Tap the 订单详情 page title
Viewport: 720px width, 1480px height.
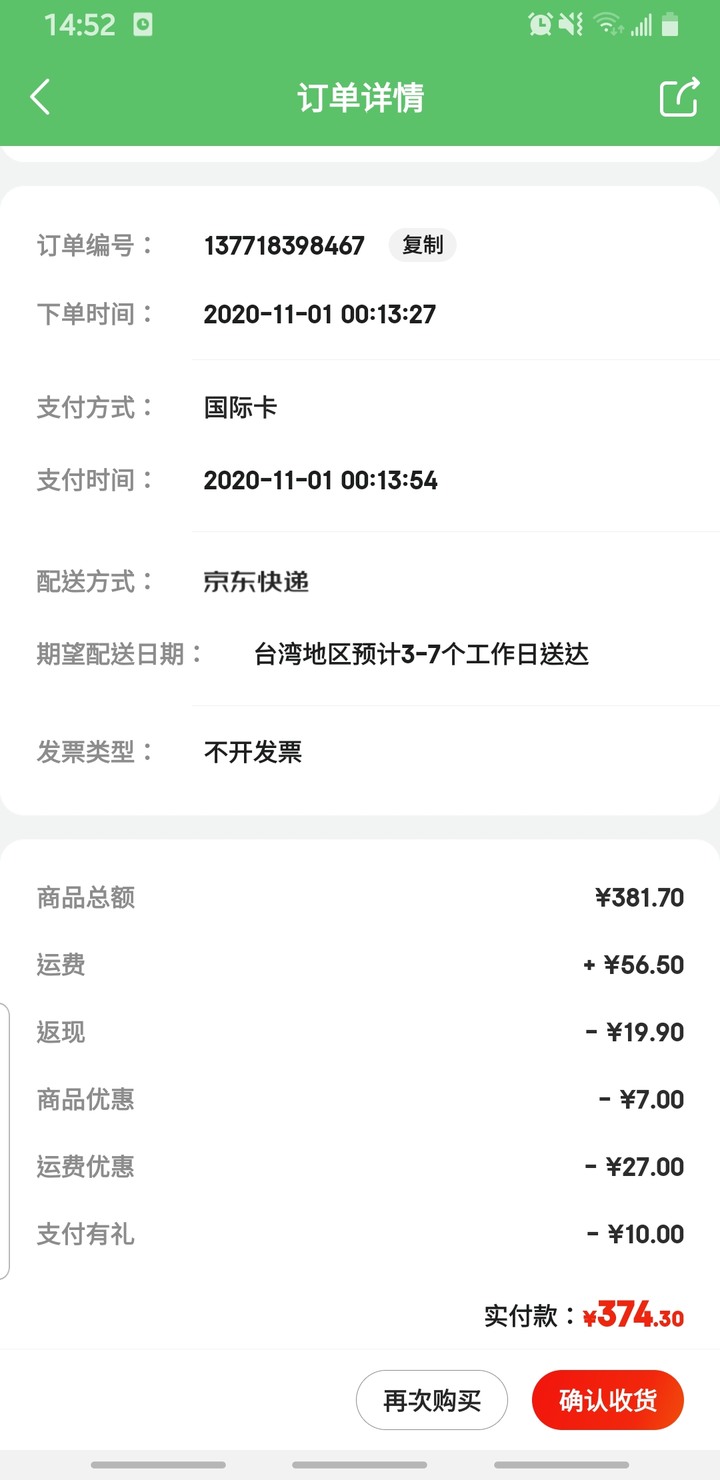(x=360, y=97)
